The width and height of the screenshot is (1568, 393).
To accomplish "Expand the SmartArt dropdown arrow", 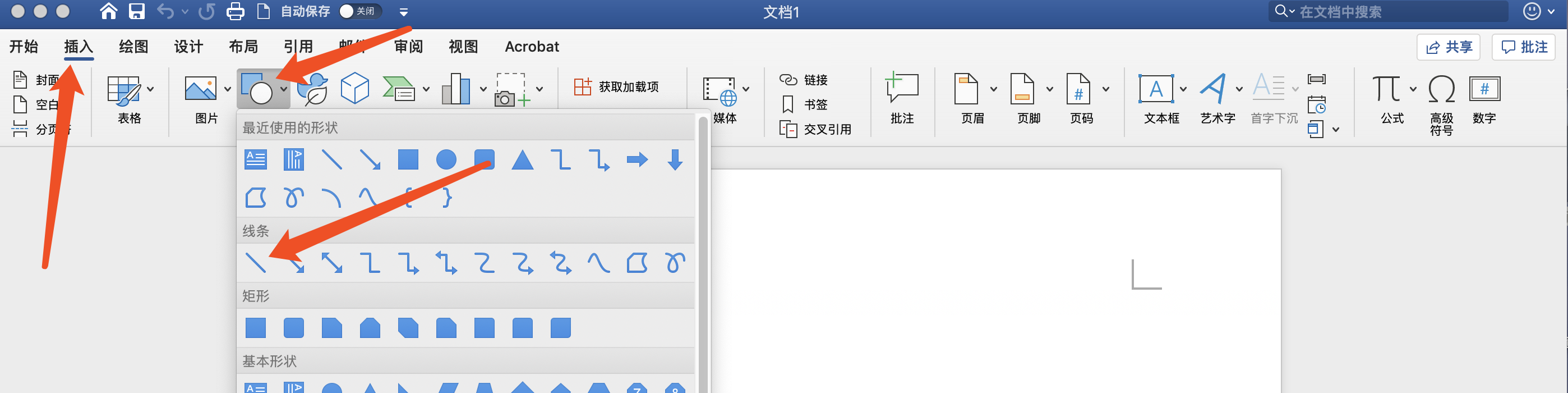I will [426, 90].
